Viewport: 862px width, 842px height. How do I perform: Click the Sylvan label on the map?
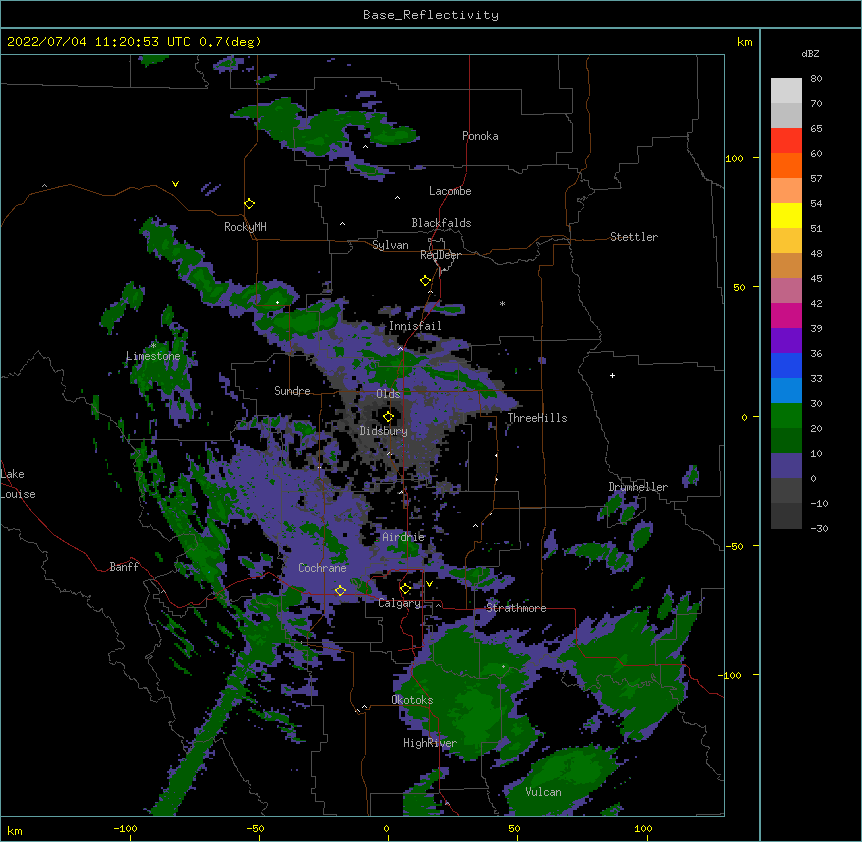pyautogui.click(x=390, y=245)
